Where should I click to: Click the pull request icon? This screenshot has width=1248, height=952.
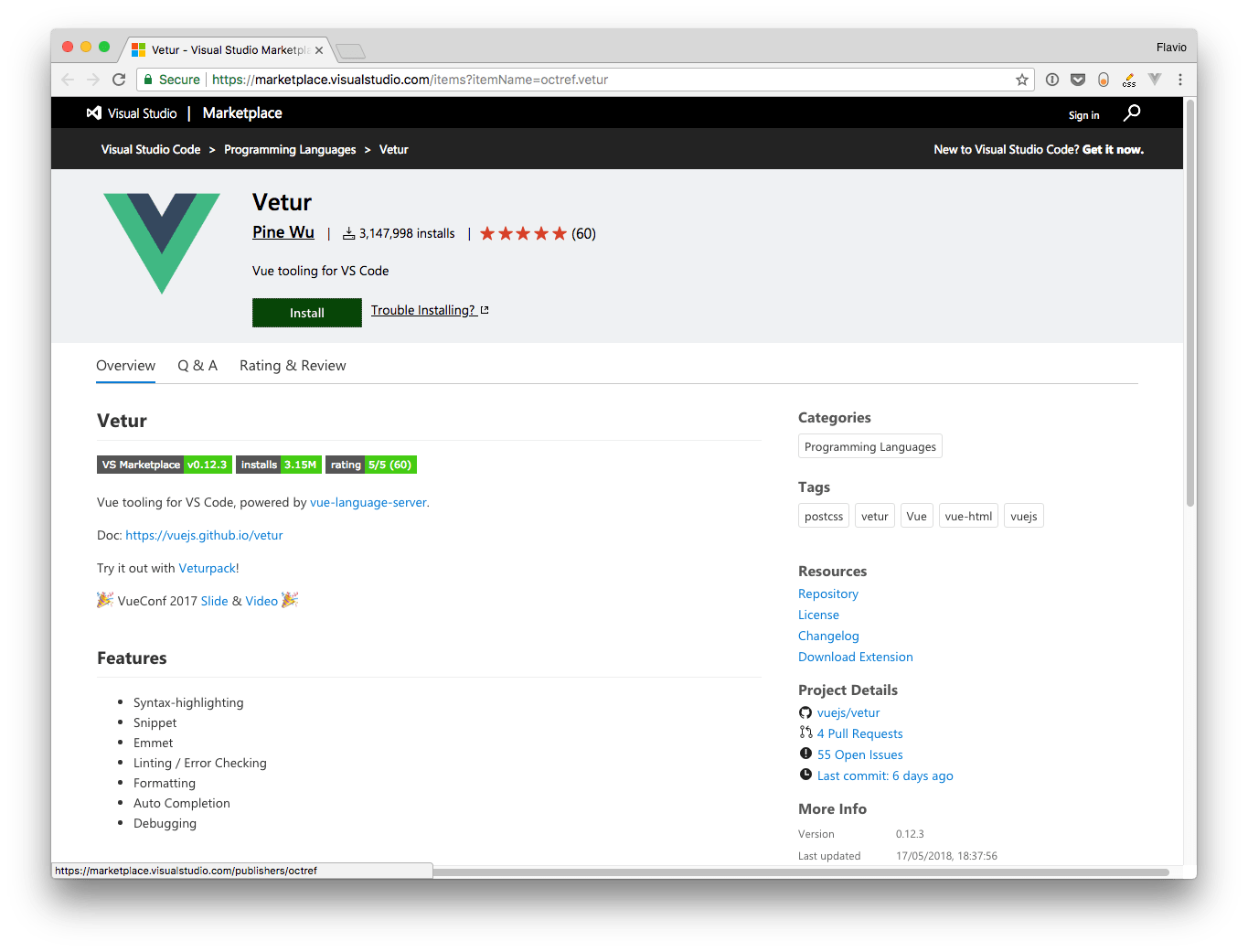click(x=805, y=733)
